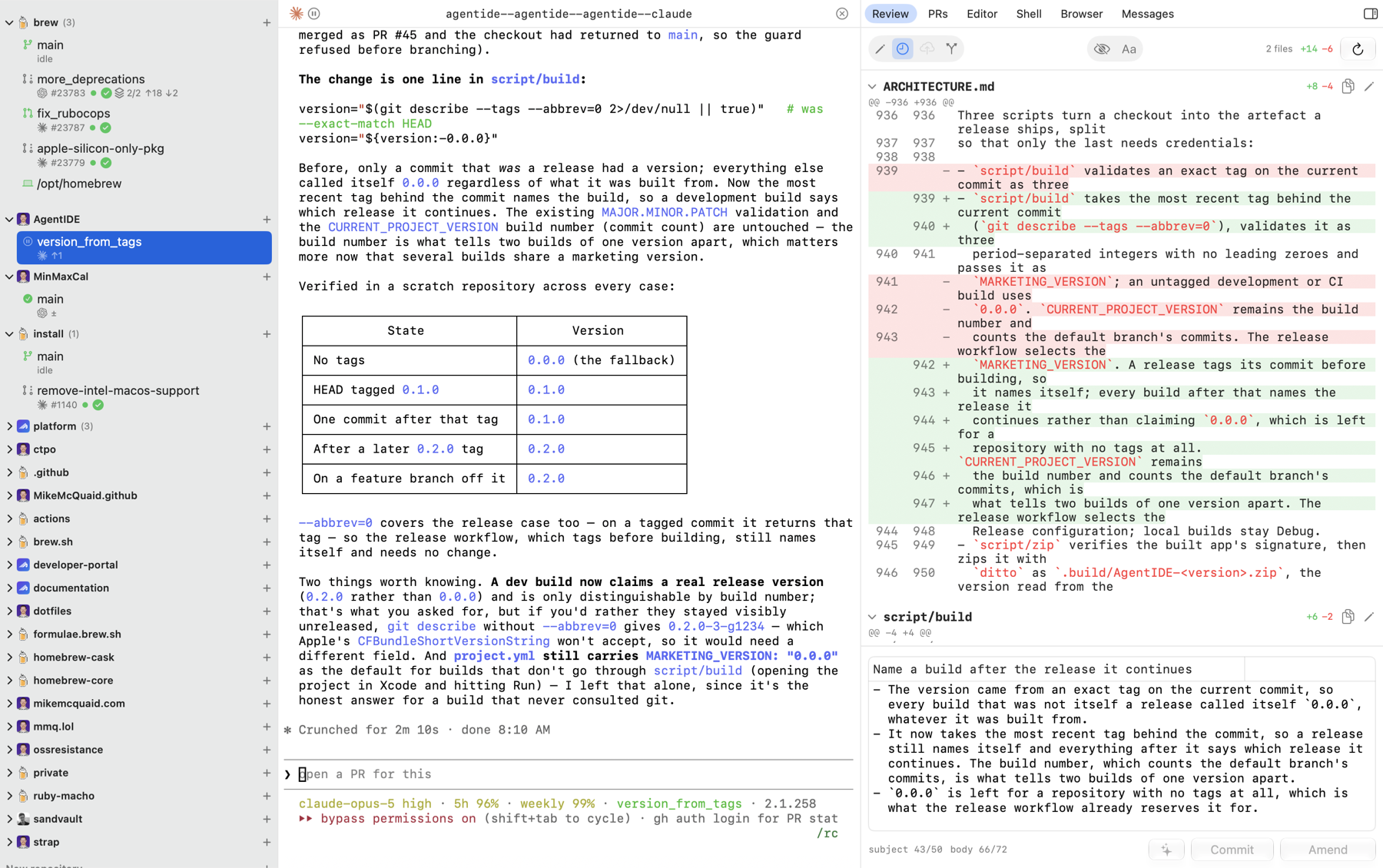Screen dimensions: 1383x868
Task: Add a worktree to platform
Action: 267,426
